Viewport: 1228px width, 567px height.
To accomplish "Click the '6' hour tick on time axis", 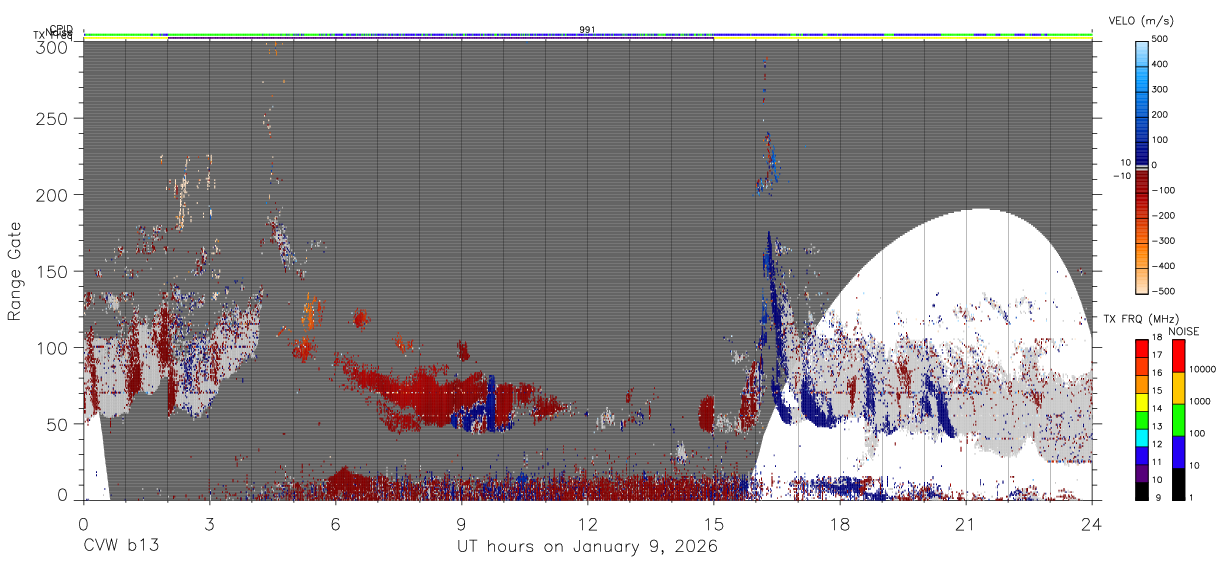I will [x=335, y=523].
